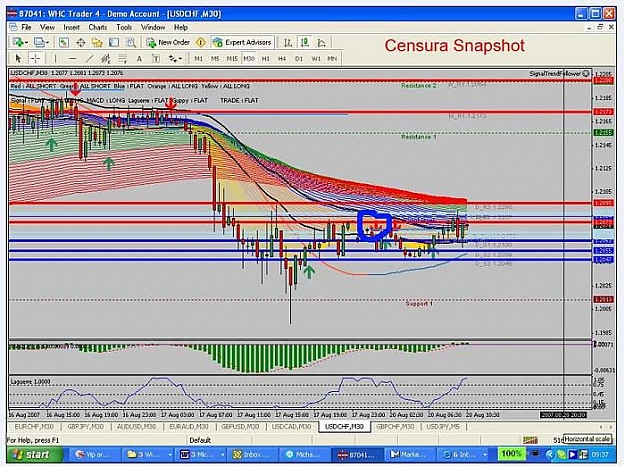Switch to line chart display icon

(321, 42)
